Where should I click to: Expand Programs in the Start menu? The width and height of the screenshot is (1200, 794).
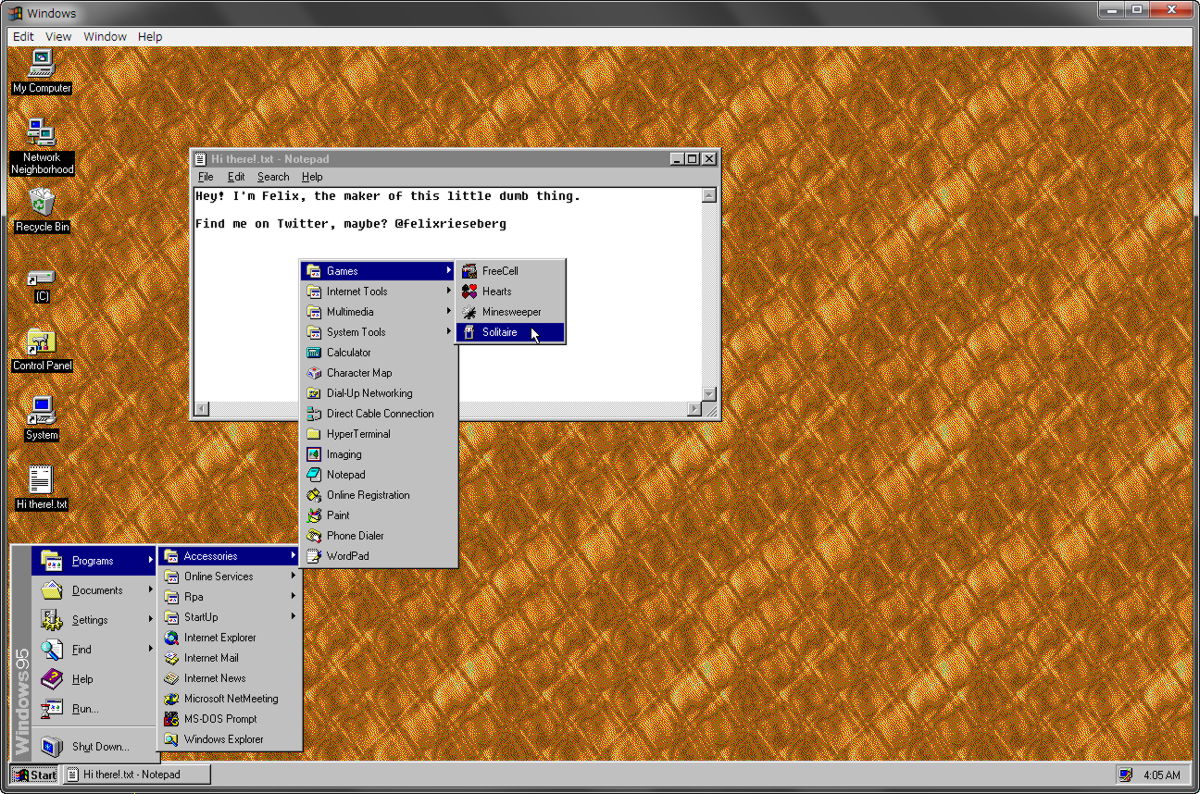95,561
